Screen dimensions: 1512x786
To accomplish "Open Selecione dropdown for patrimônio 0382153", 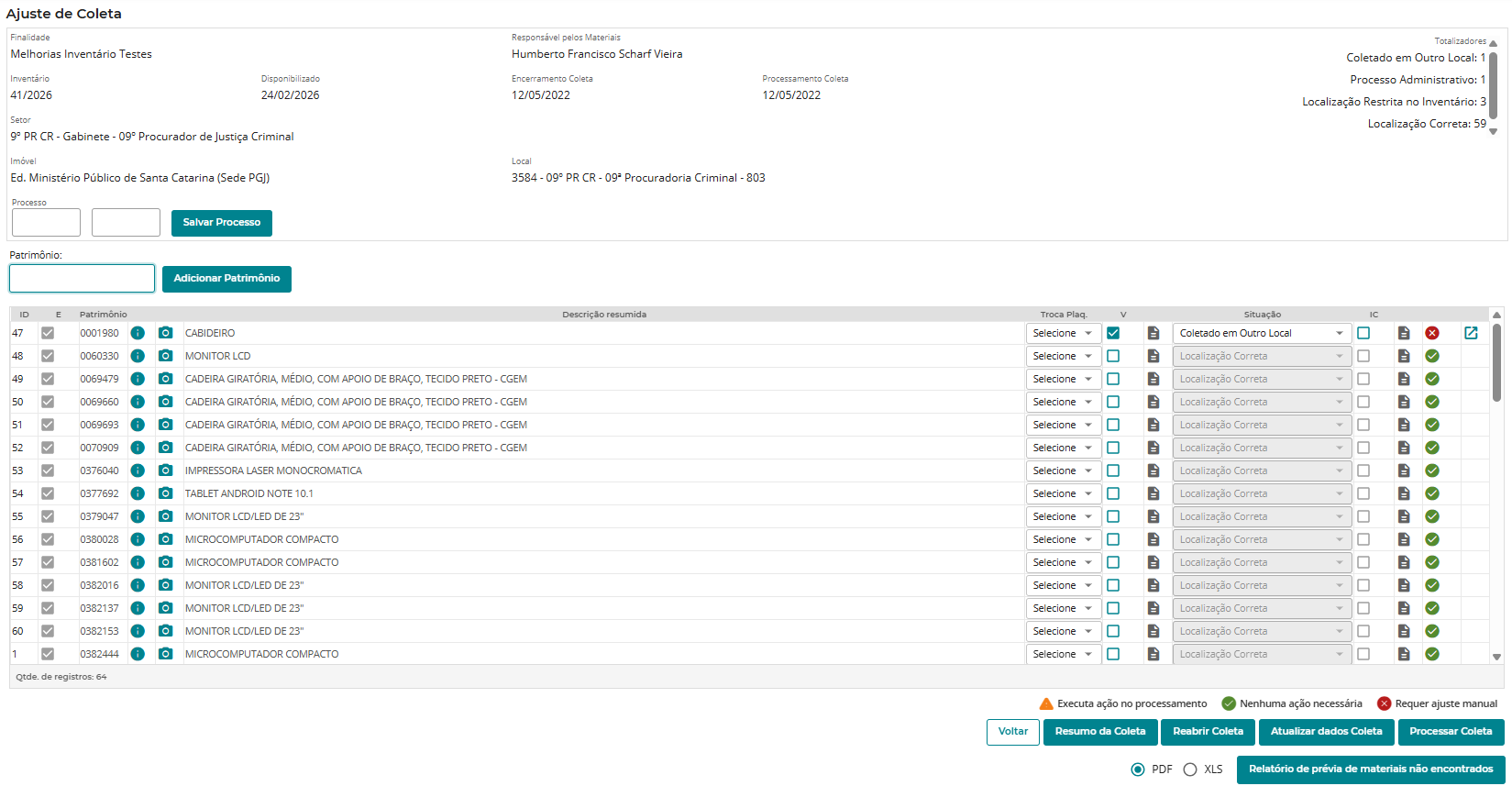I will tap(1063, 631).
